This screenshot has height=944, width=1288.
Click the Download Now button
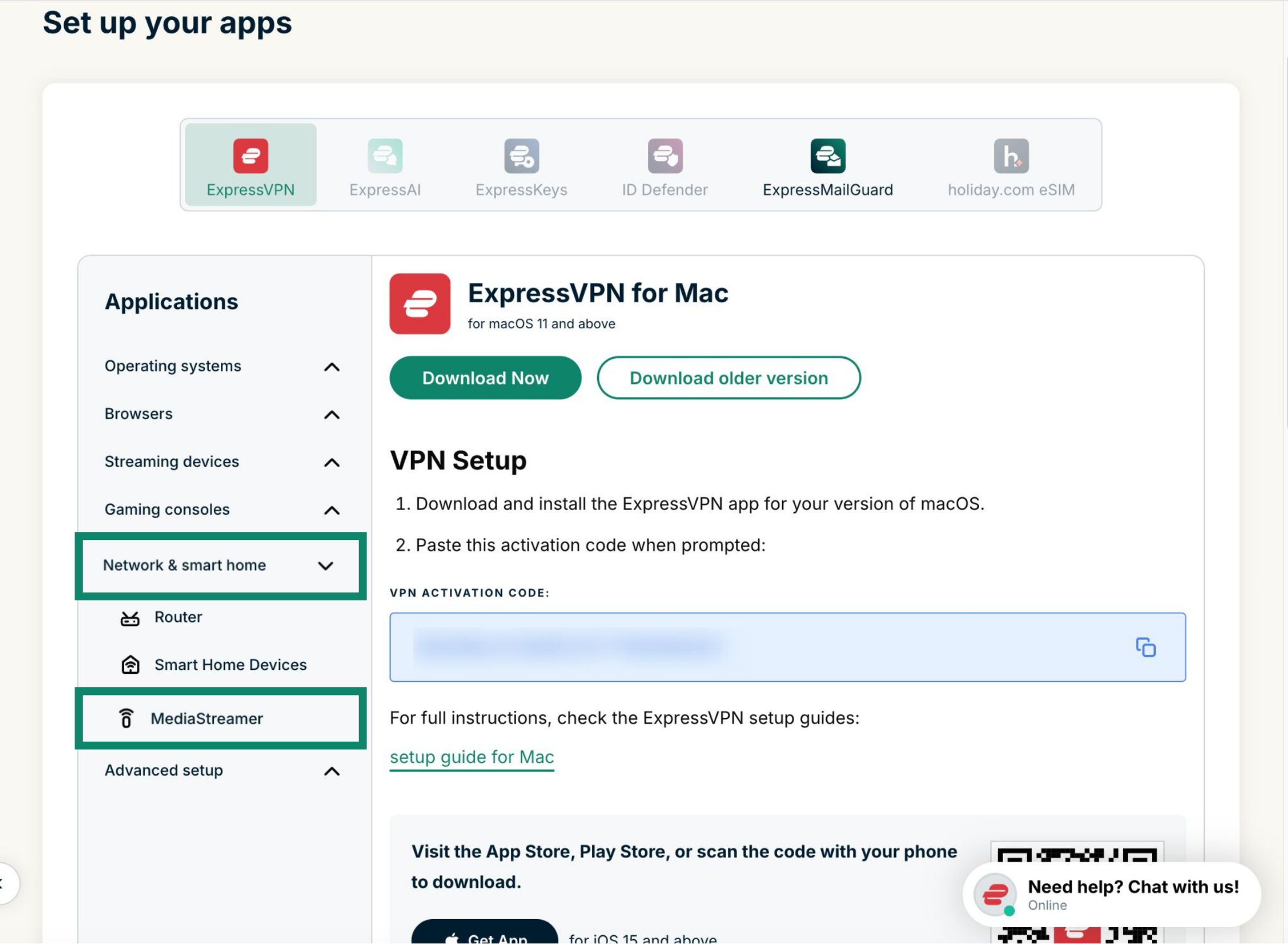485,378
